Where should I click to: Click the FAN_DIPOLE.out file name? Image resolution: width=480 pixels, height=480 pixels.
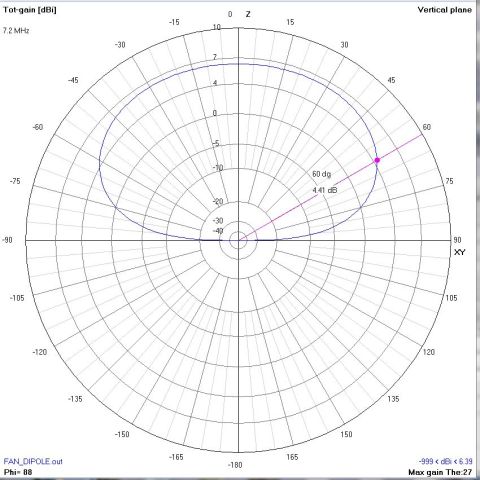click(x=33, y=461)
